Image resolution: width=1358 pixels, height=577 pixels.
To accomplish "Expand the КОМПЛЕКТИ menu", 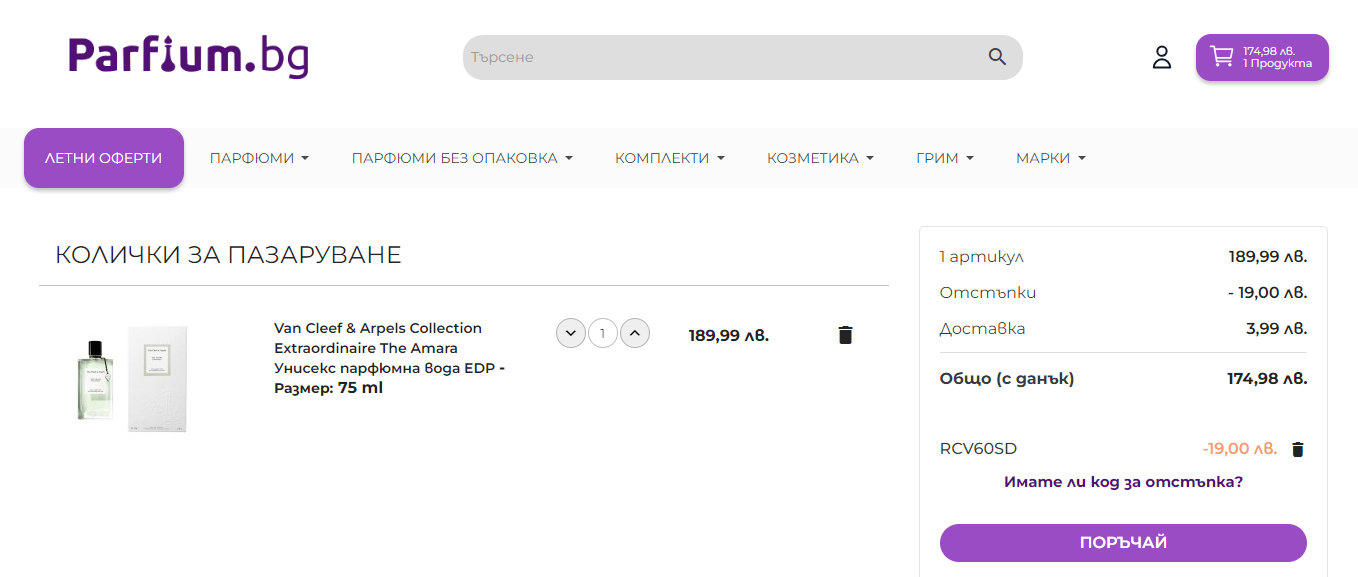I will point(670,158).
